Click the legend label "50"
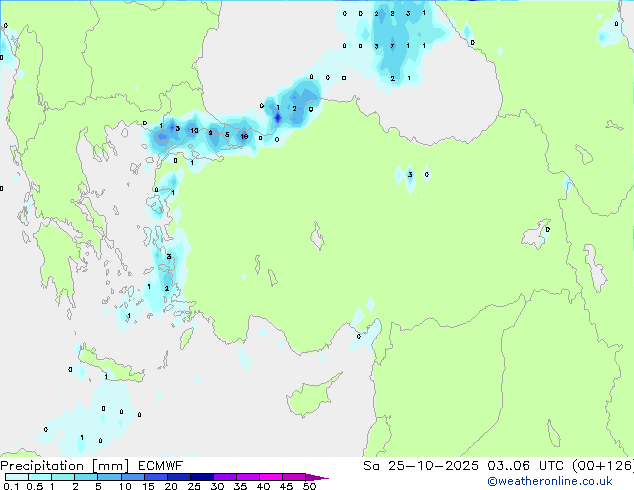The height and width of the screenshot is (490, 634). (310, 486)
